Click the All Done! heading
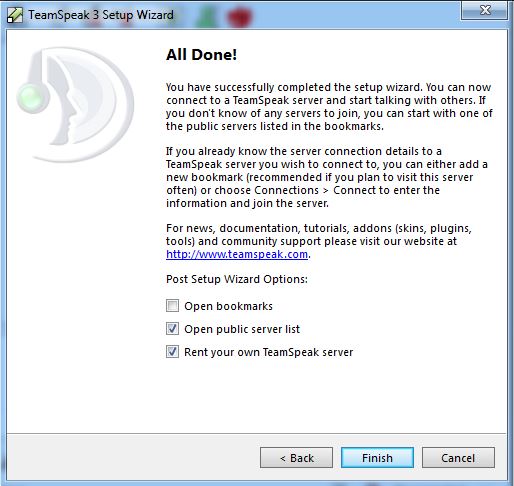Image resolution: width=514 pixels, height=486 pixels. (x=201, y=55)
